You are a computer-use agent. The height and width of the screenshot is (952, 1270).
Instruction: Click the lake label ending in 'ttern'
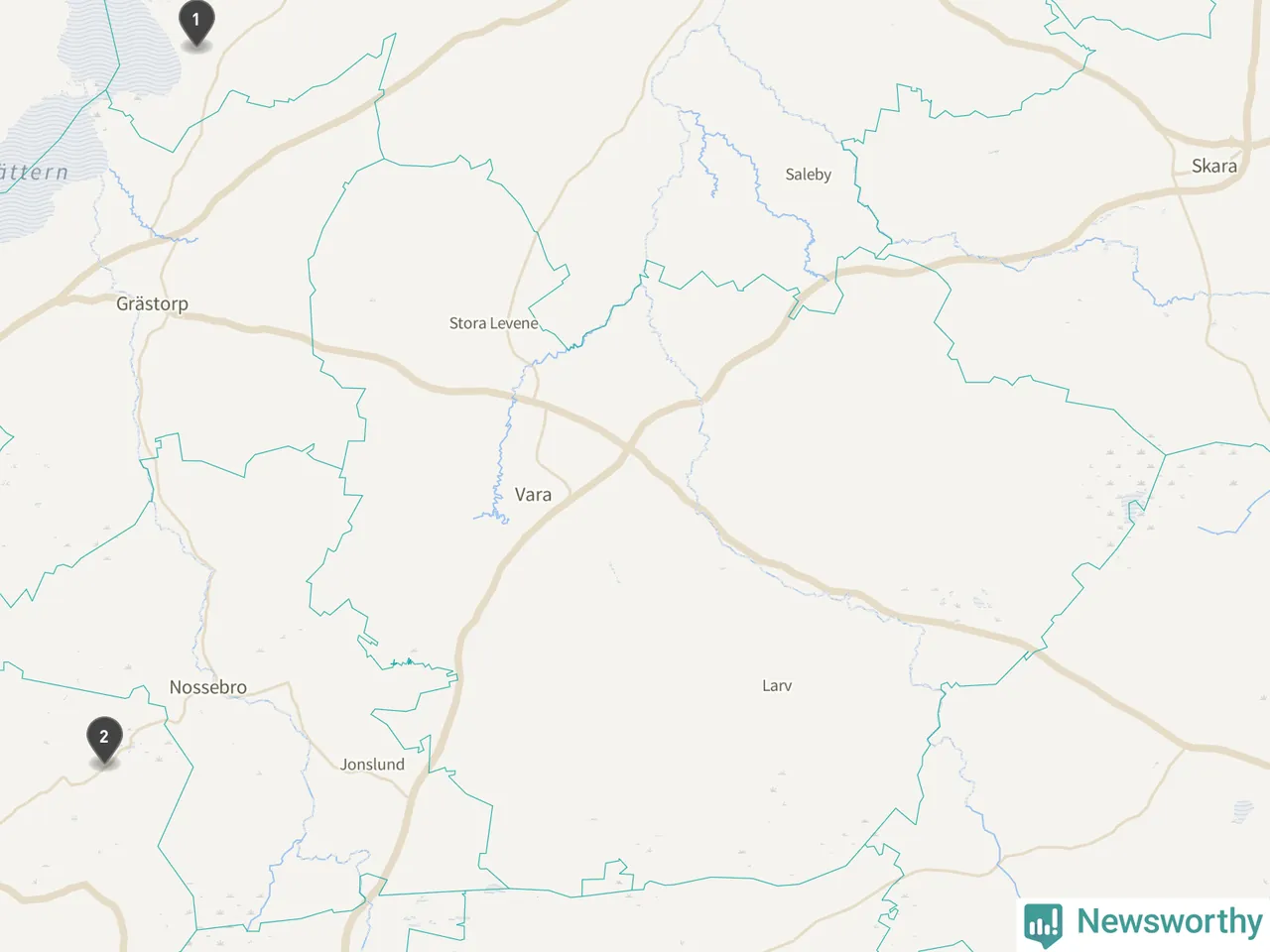click(34, 172)
